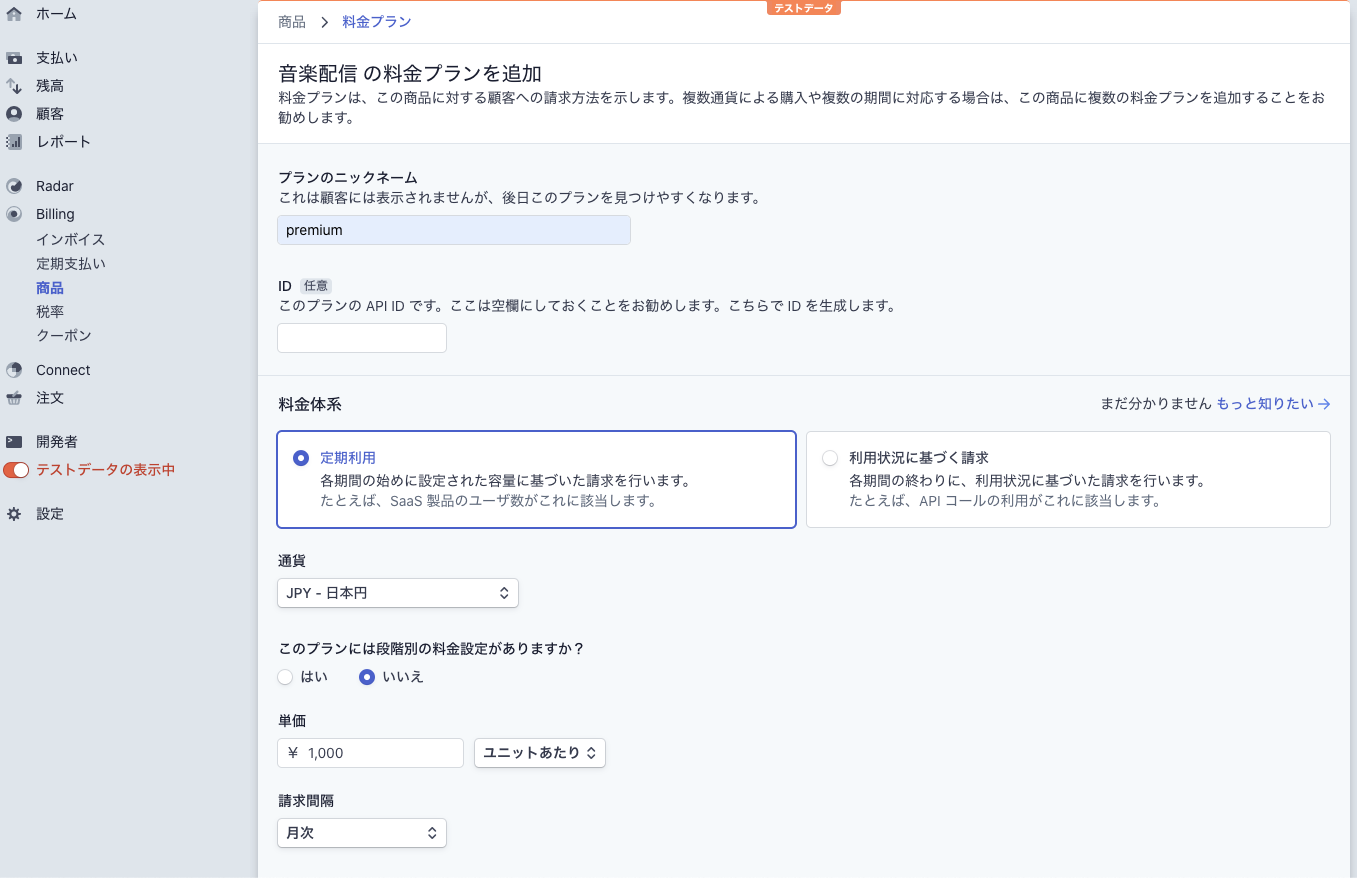The width and height of the screenshot is (1357, 878).
Task: Open 顧客 in the sidebar
Action: click(50, 114)
